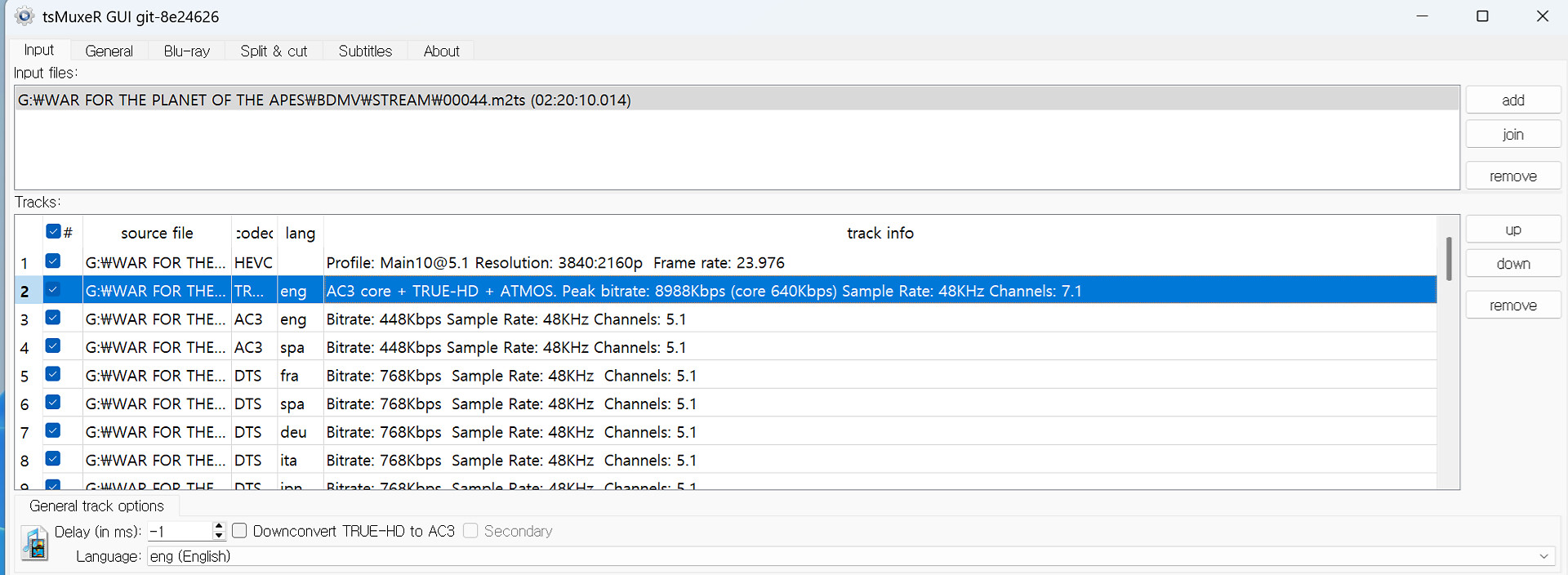Click the tsMuxeR app icon in title bar
This screenshot has height=575, width=1568.
tap(24, 16)
